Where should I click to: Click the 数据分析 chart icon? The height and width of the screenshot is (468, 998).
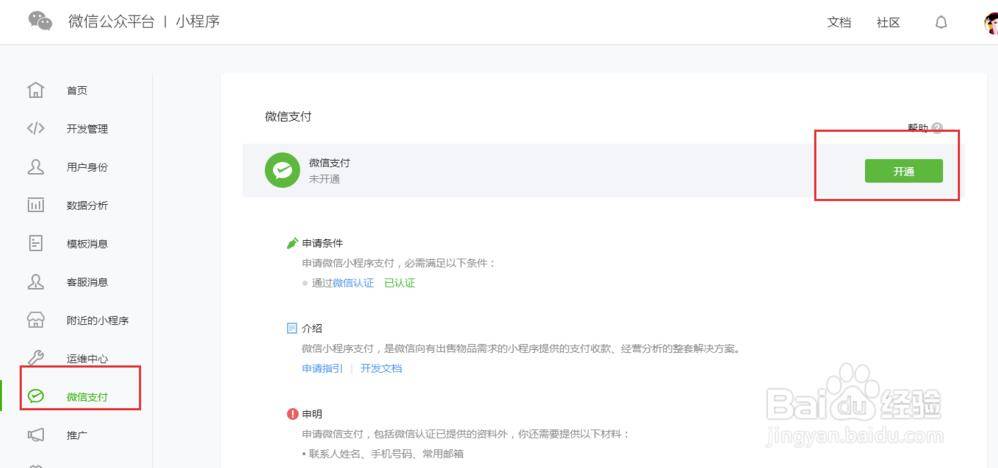pos(36,205)
